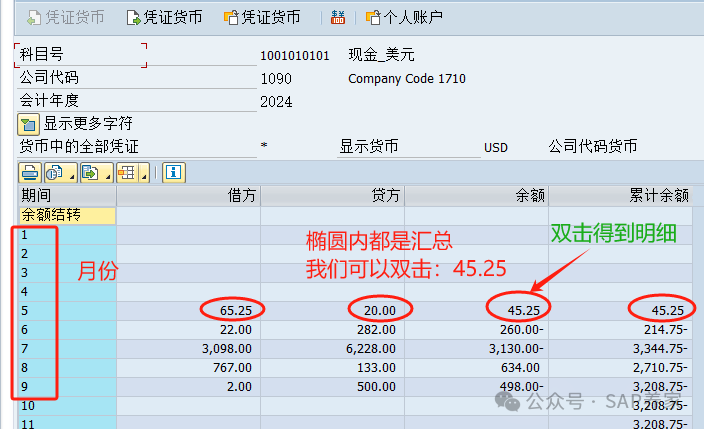Click company code value 1090
The width and height of the screenshot is (704, 429).
[276, 79]
